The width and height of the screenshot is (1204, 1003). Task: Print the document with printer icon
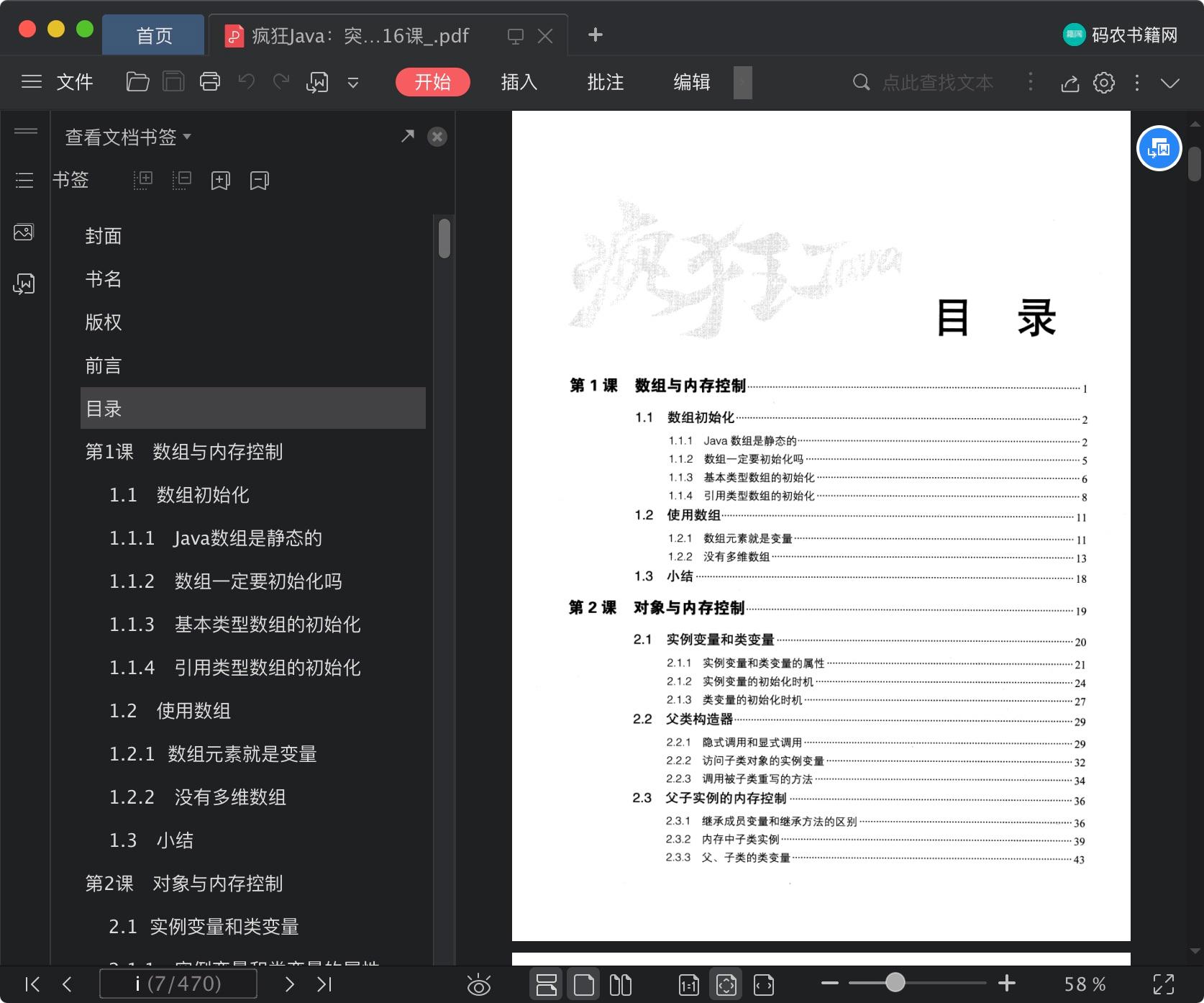[x=210, y=82]
